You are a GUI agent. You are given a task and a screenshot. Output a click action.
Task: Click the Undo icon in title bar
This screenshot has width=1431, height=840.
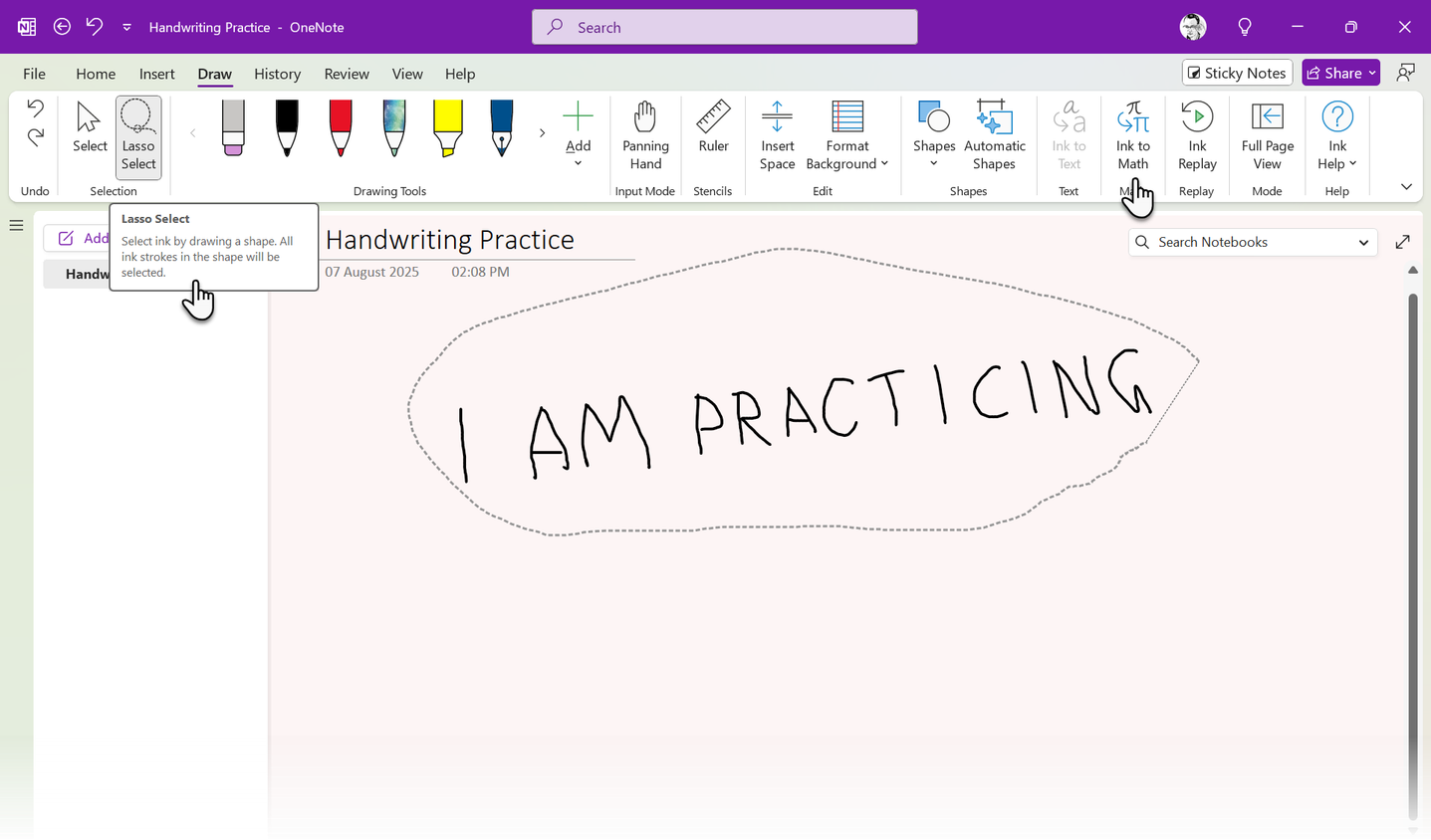click(95, 27)
